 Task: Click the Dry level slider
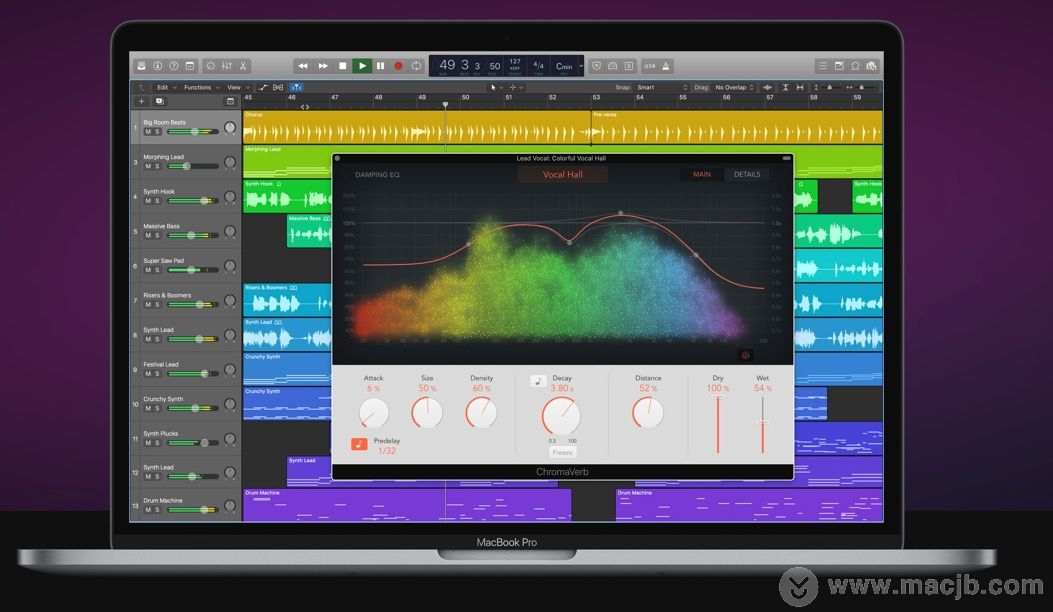[718, 425]
